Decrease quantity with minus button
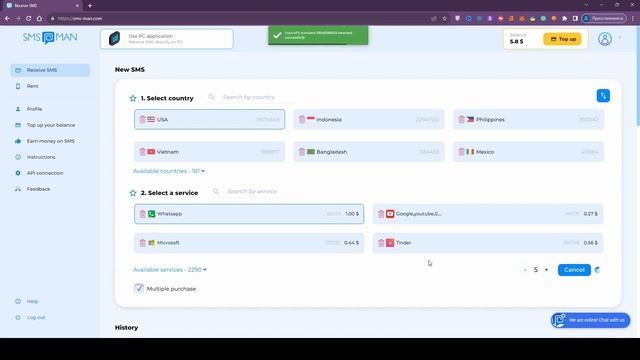640x360 pixels. [525, 270]
